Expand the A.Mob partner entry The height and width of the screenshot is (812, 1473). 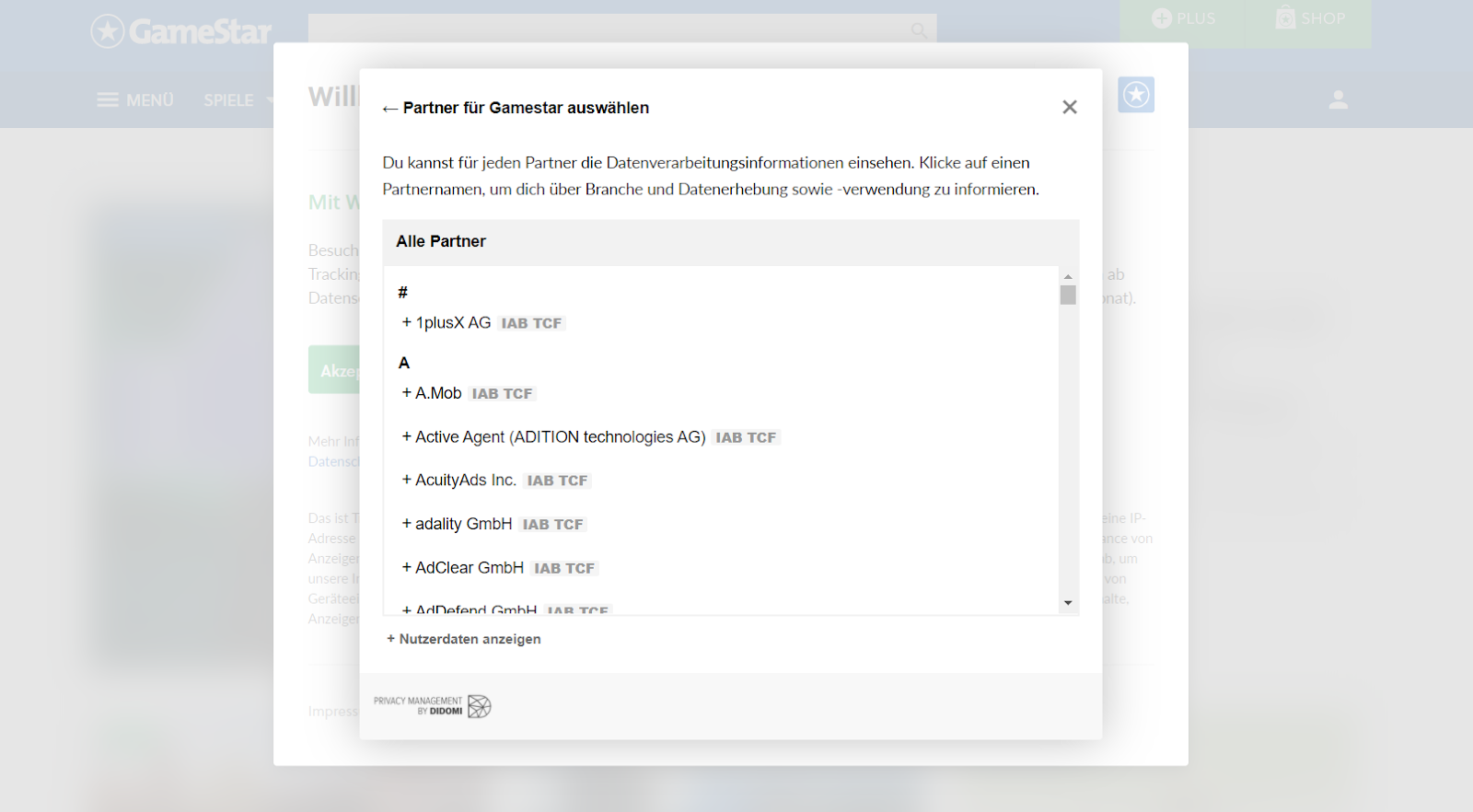click(x=432, y=393)
